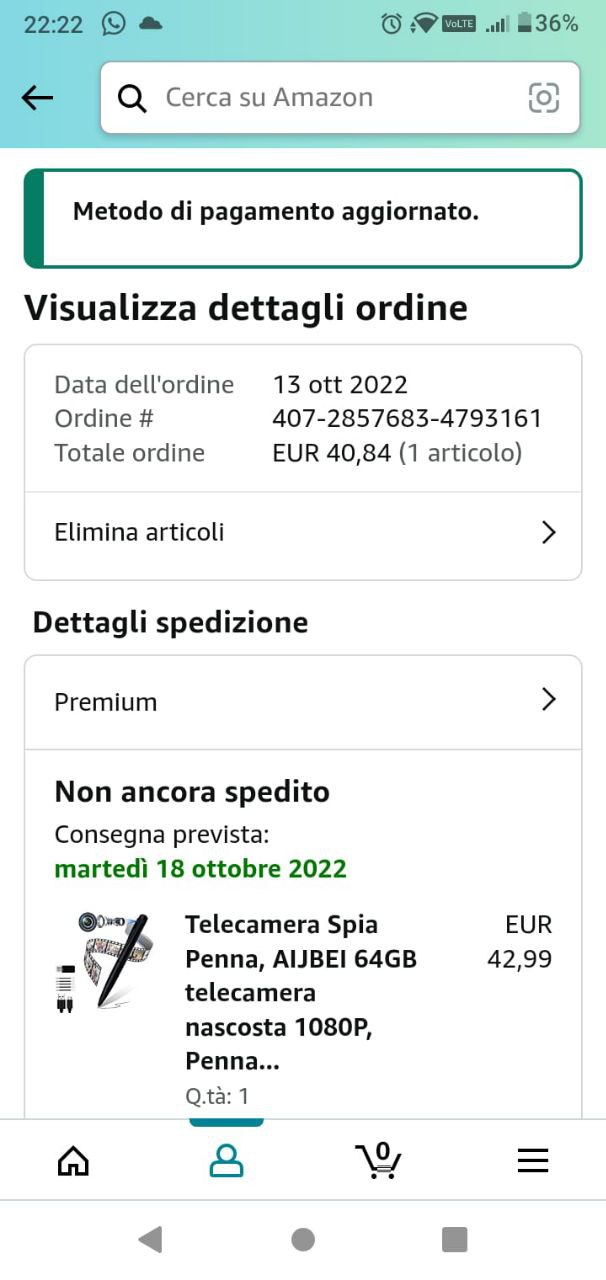Image resolution: width=606 pixels, height=1280 pixels.
Task: Tap the Android home circle button
Action: [x=303, y=1240]
